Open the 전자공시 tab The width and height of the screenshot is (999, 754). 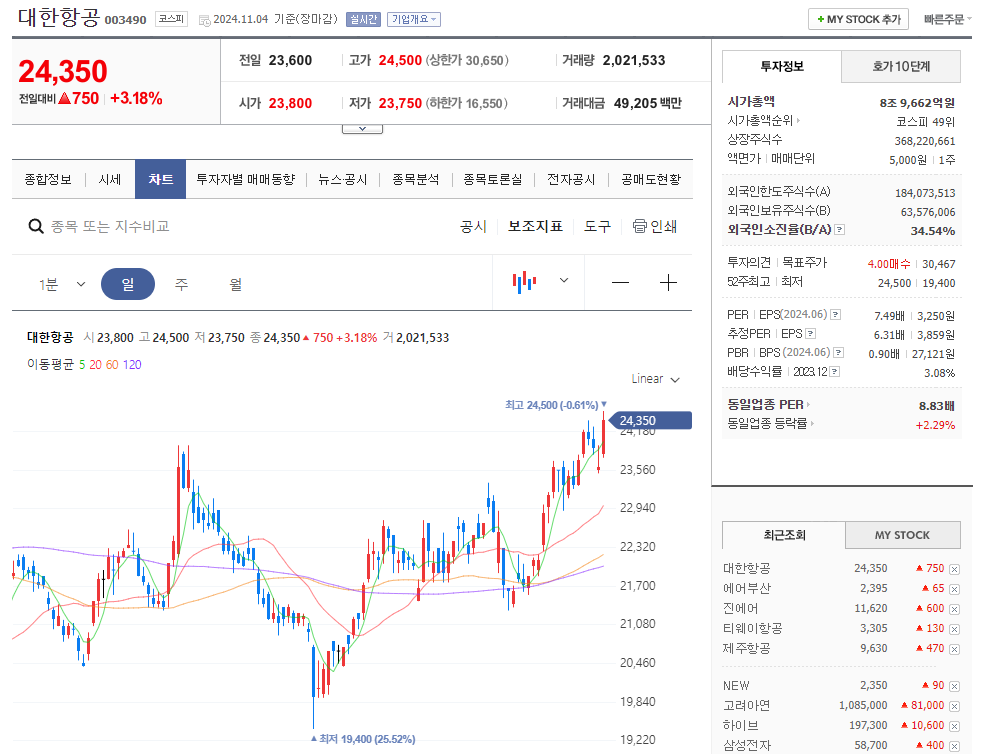[x=571, y=180]
